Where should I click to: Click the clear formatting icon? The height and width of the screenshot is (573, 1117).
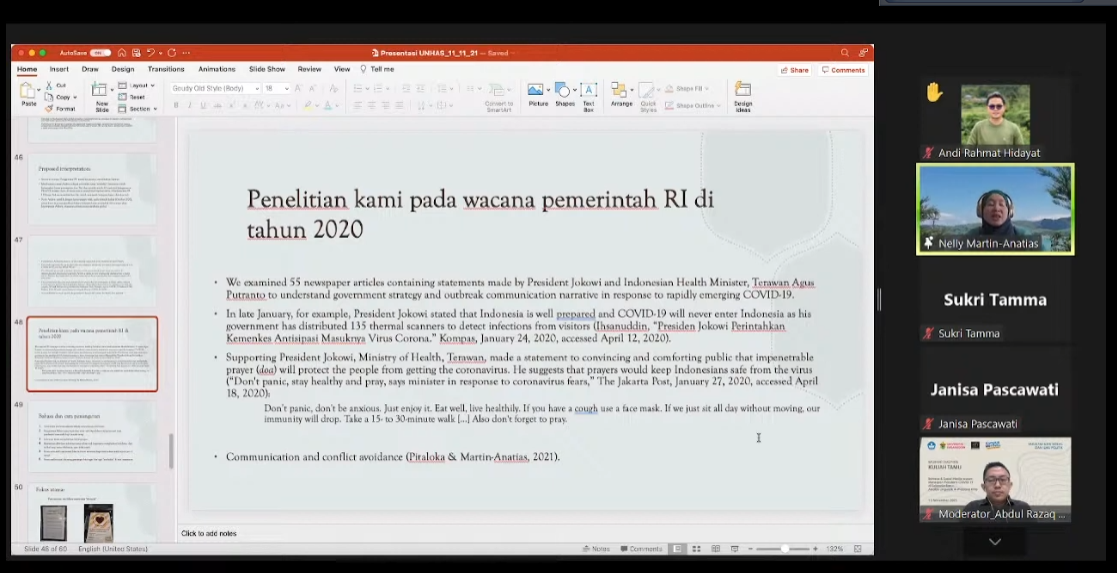[333, 88]
